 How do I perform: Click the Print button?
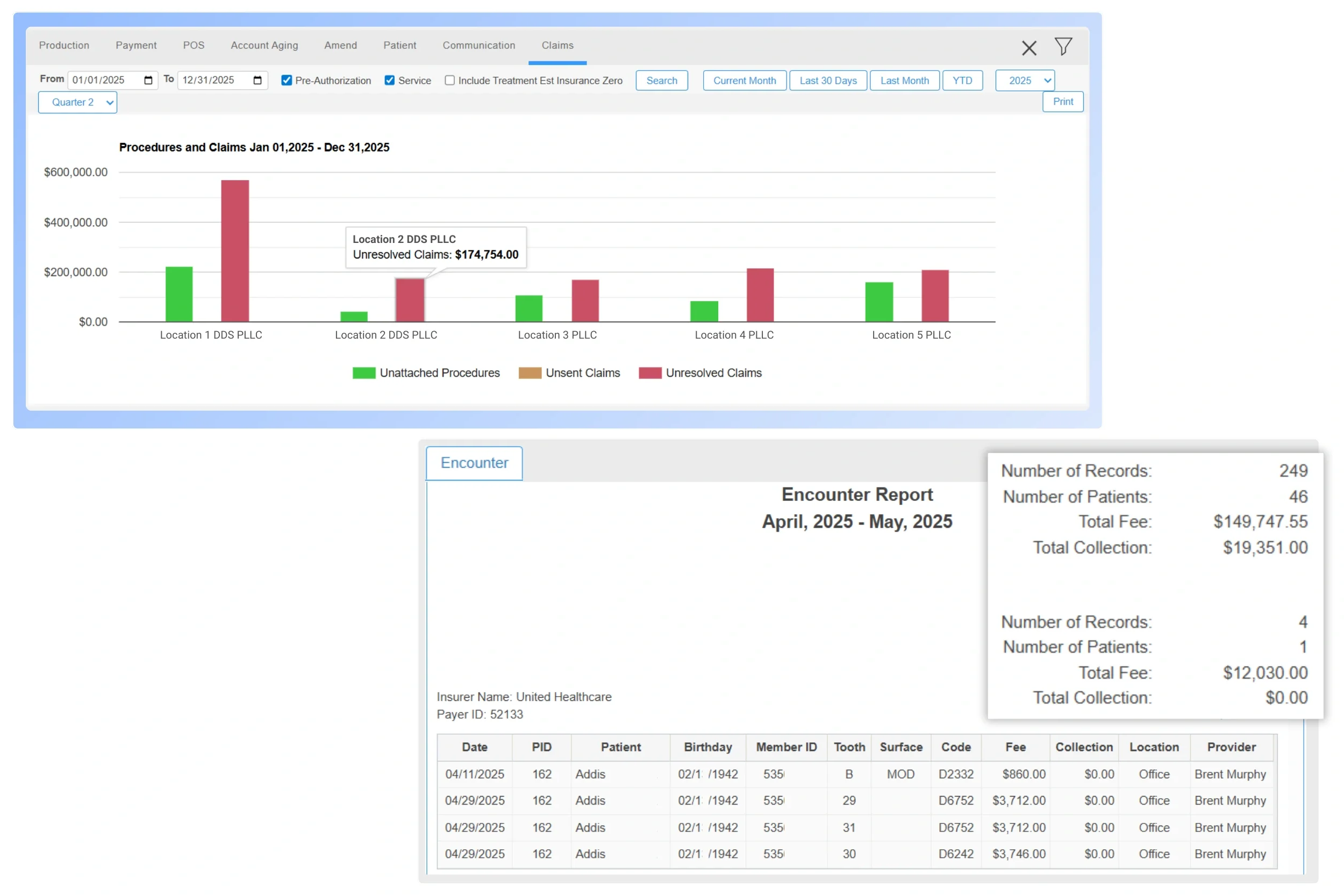tap(1062, 102)
